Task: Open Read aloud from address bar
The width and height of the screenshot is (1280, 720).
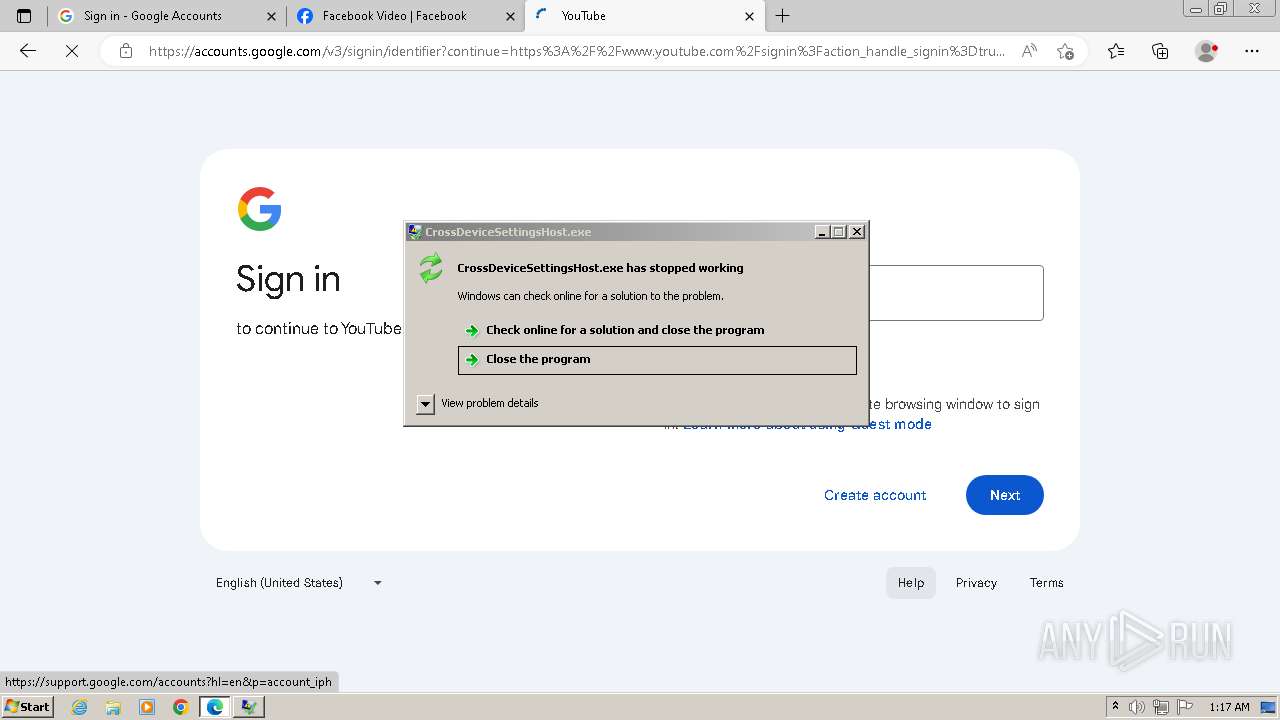Action: tap(1029, 51)
